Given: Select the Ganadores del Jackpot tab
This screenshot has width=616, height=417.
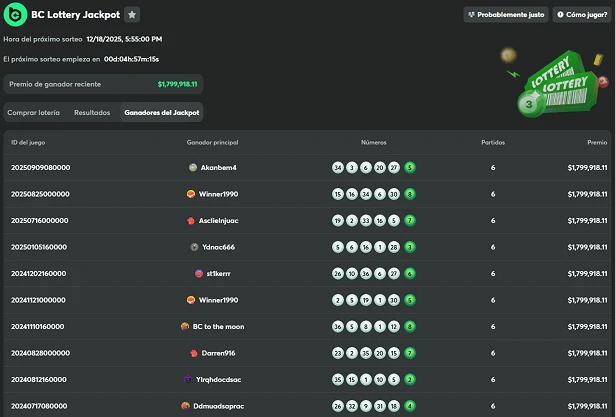Looking at the screenshot, I should [161, 113].
